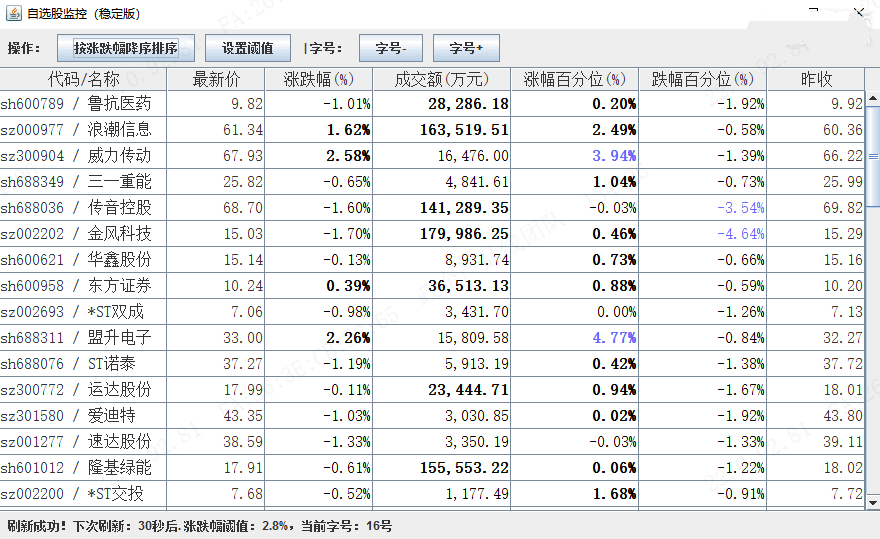Screen dimensions: 880x539
Task: Open the 设置阈值 threshold dialog
Action: click(247, 48)
